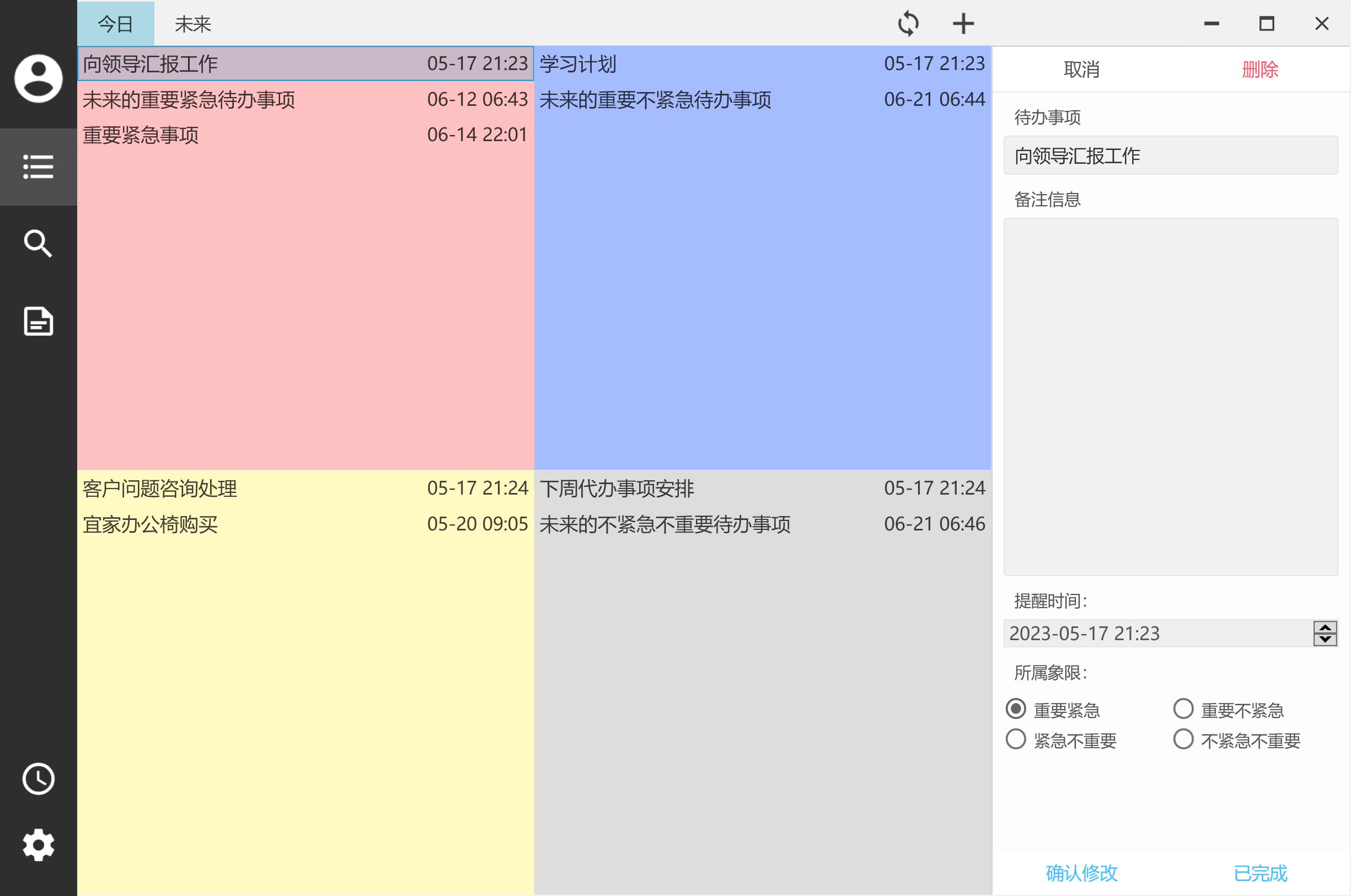Screen dimensions: 1351x896
Task: Select the 重要紧急 quadrant radio button
Action: pyautogui.click(x=1016, y=709)
